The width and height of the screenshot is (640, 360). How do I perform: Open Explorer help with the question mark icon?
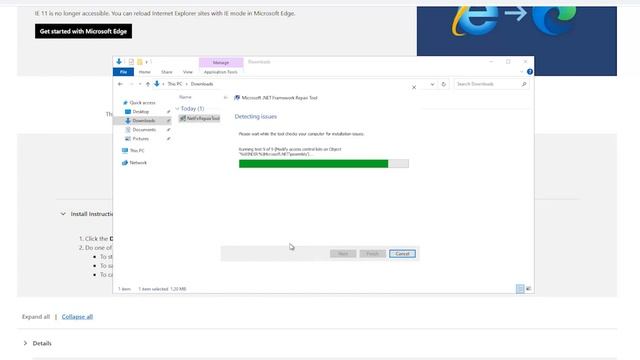pos(529,72)
